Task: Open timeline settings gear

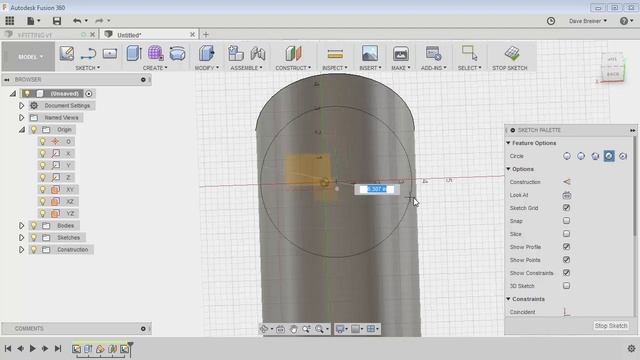Action: 631,348
